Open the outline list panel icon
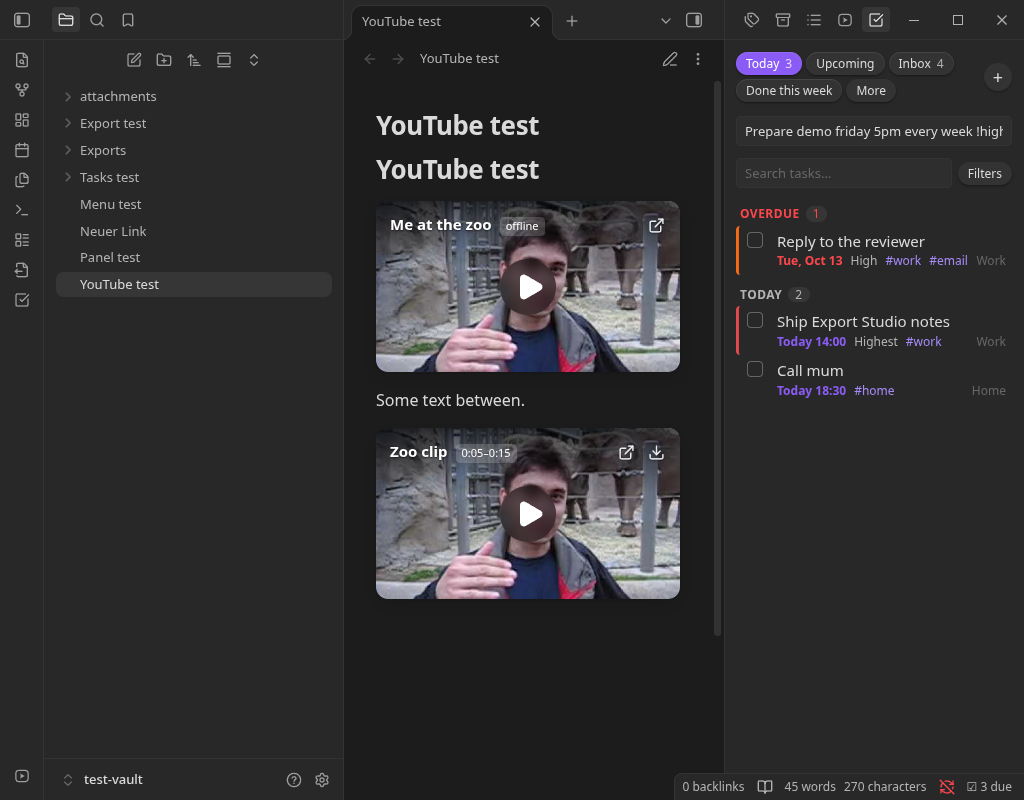Viewport: 1024px width, 800px height. [x=814, y=20]
